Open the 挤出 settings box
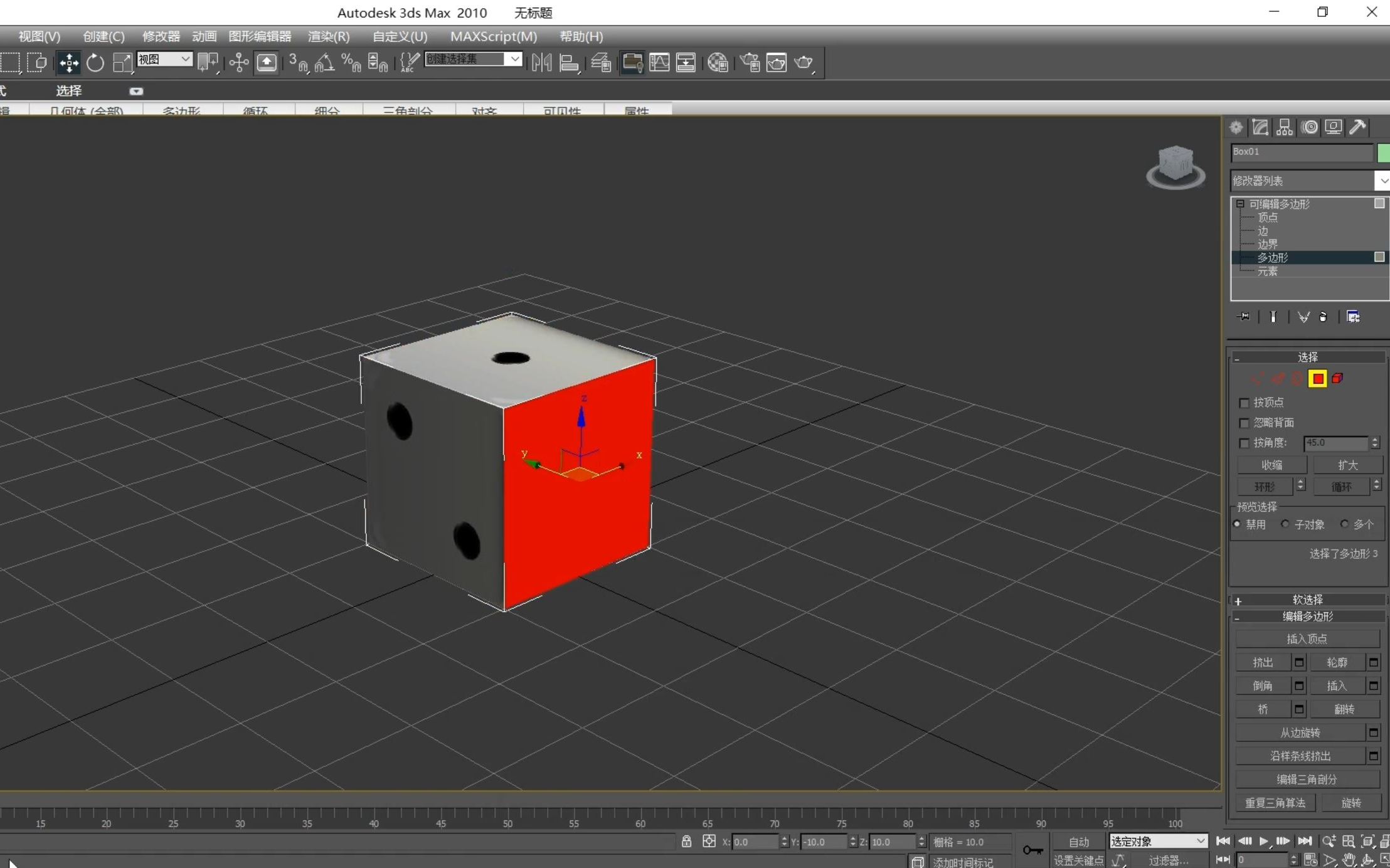Image resolution: width=1390 pixels, height=868 pixels. (x=1299, y=662)
